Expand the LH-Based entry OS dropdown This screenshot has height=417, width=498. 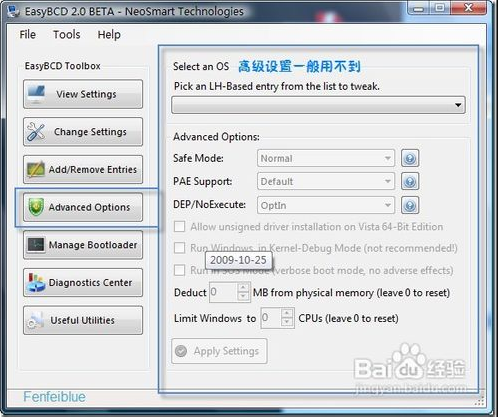click(318, 105)
